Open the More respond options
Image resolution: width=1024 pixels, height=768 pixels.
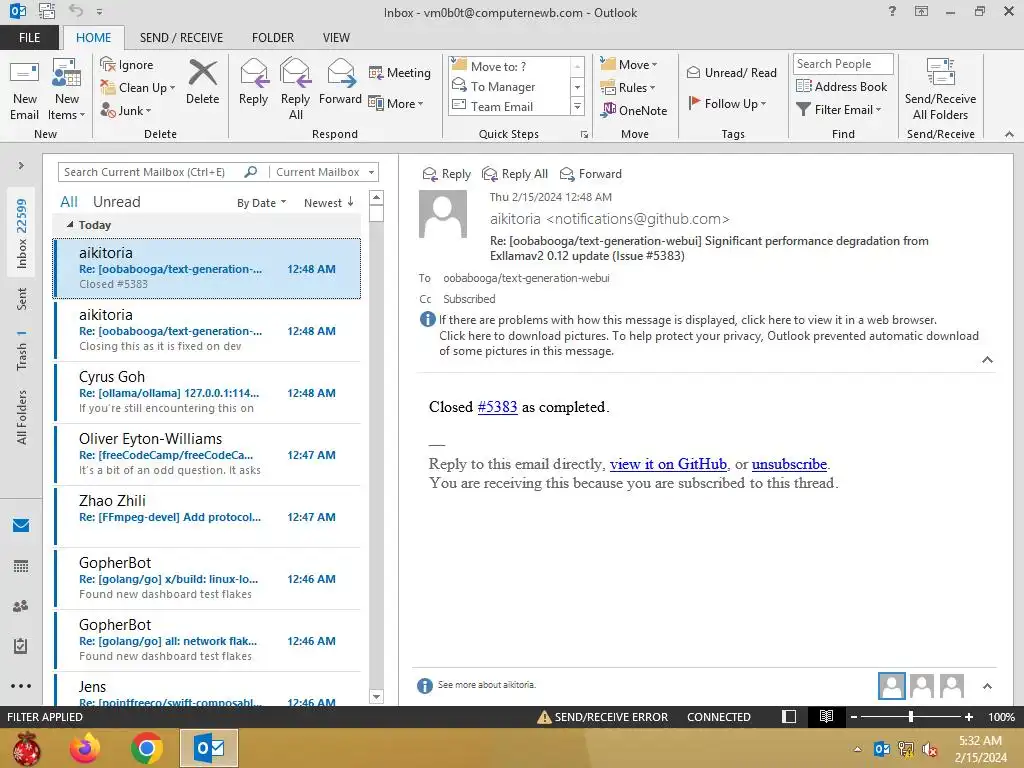click(396, 103)
